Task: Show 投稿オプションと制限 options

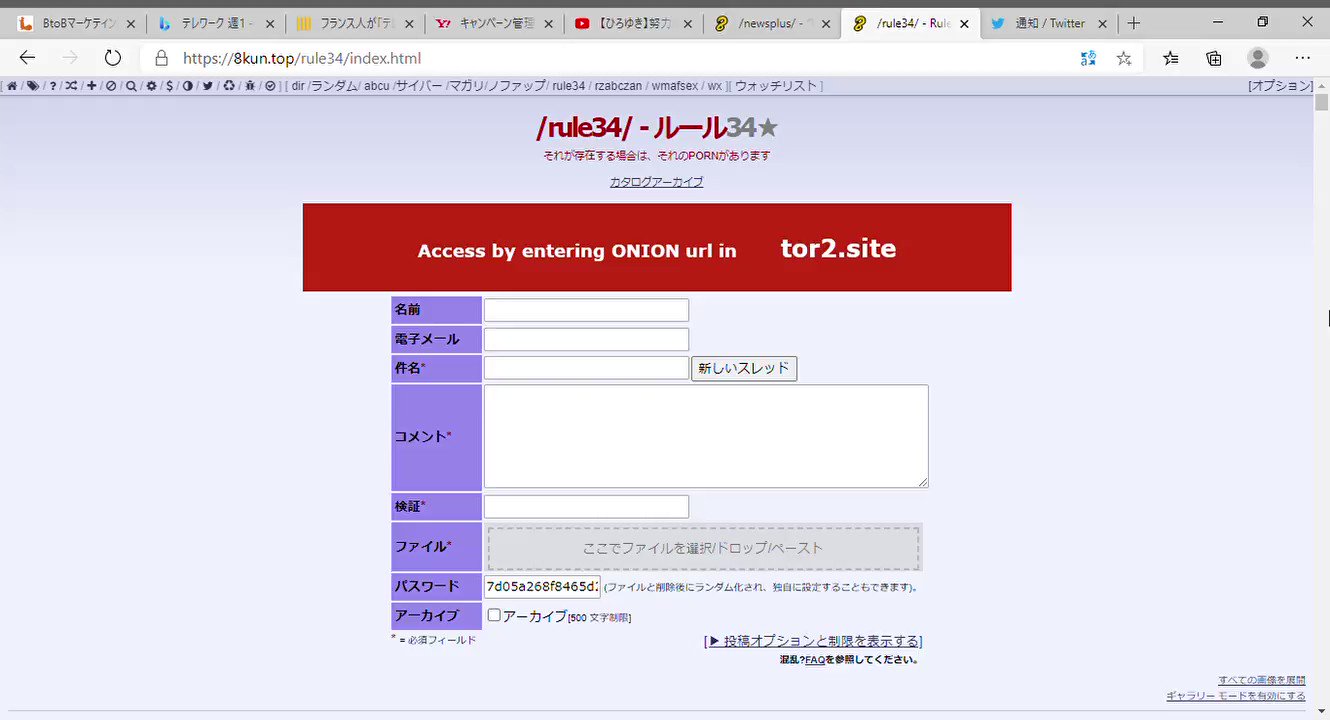Action: (x=813, y=641)
